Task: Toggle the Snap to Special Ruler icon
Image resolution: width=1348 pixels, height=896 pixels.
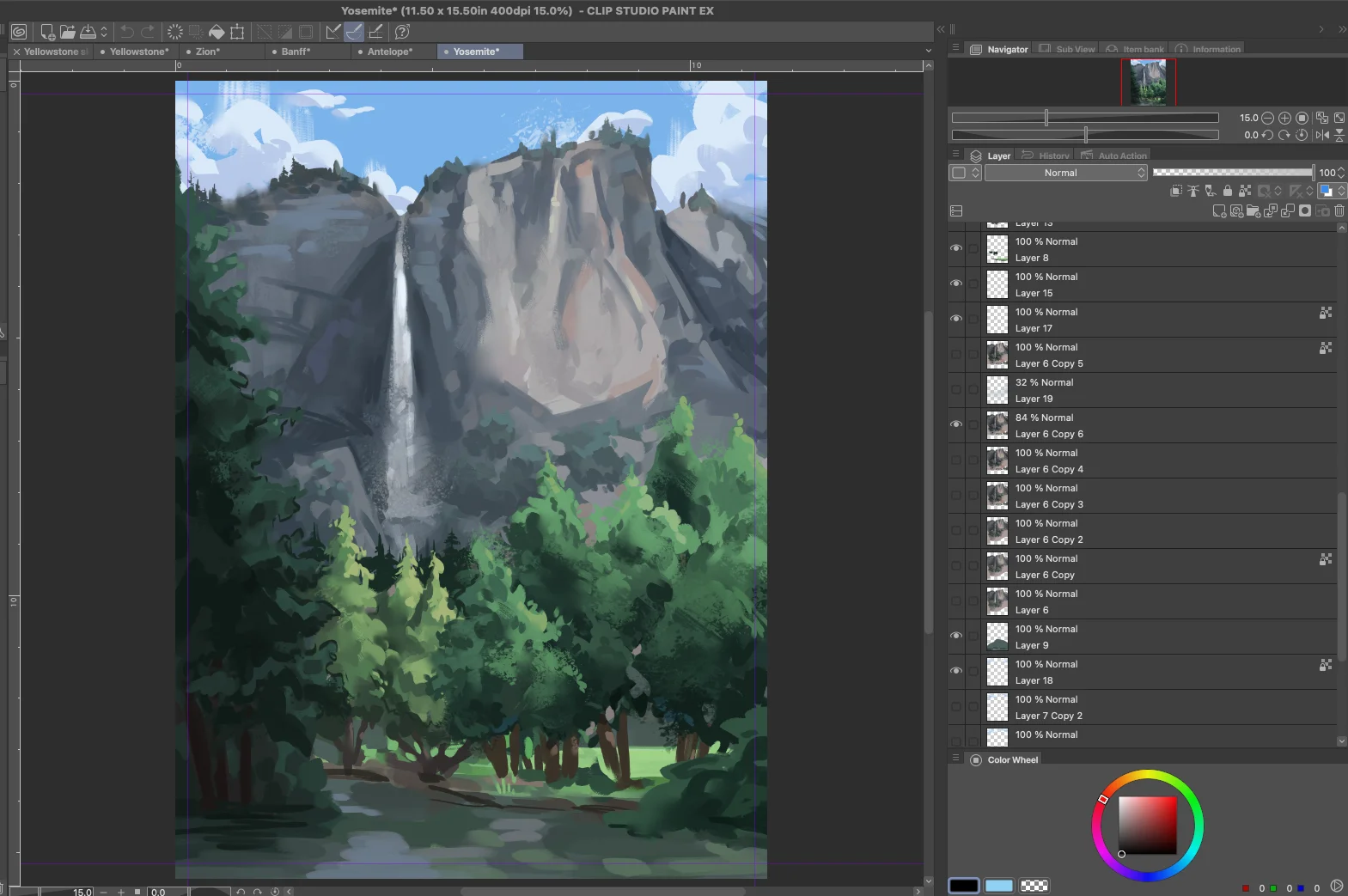Action: tap(354, 32)
